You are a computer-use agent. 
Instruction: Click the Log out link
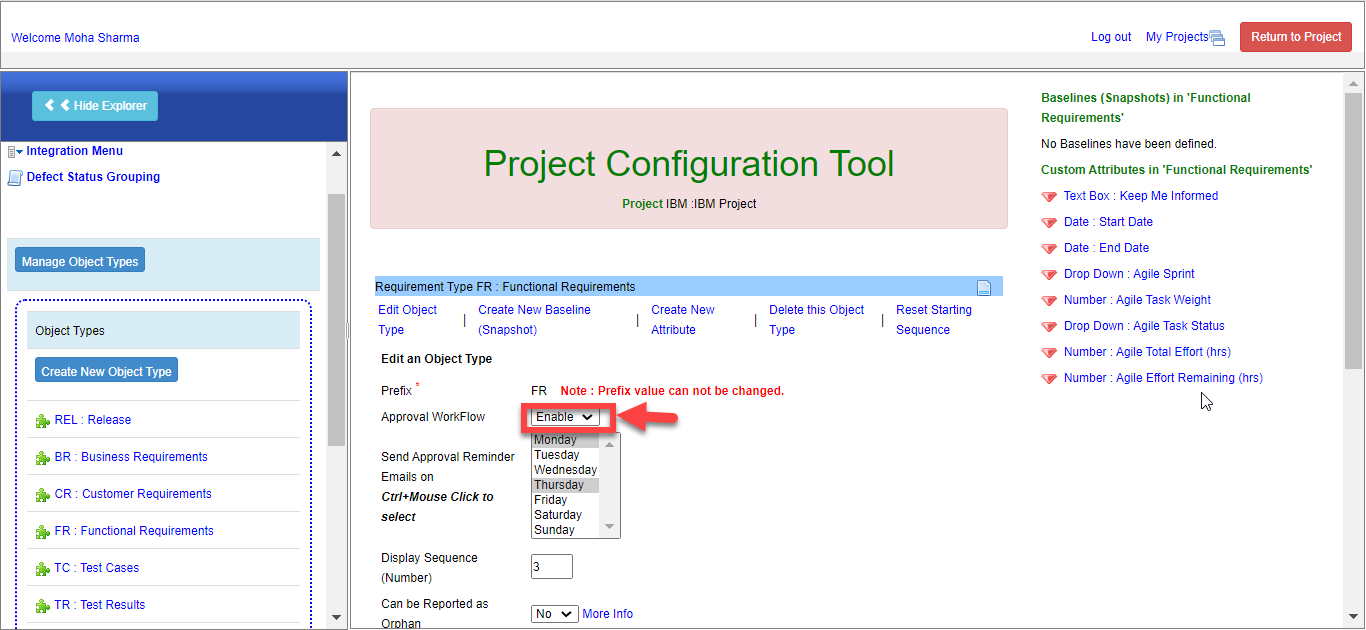point(1111,37)
